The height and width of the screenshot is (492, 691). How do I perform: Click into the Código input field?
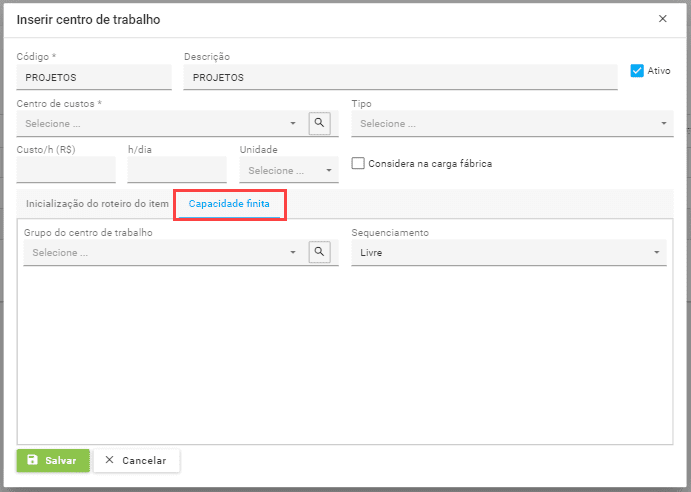[94, 77]
